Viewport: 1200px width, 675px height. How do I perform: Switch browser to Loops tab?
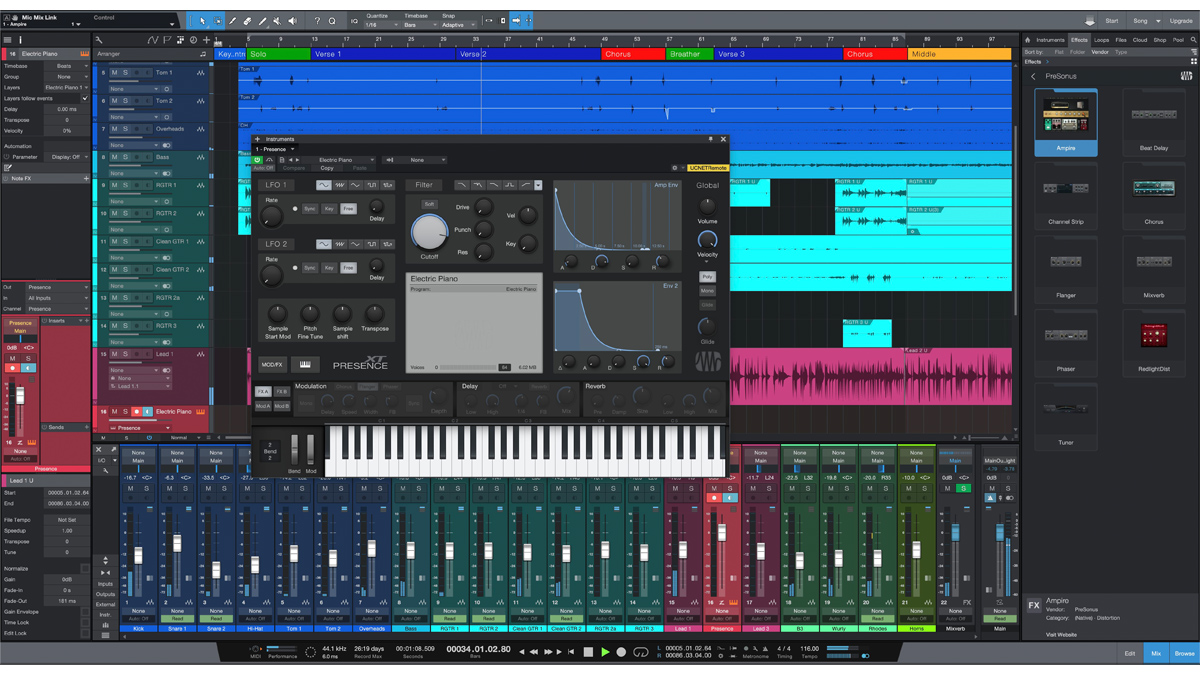point(1101,40)
